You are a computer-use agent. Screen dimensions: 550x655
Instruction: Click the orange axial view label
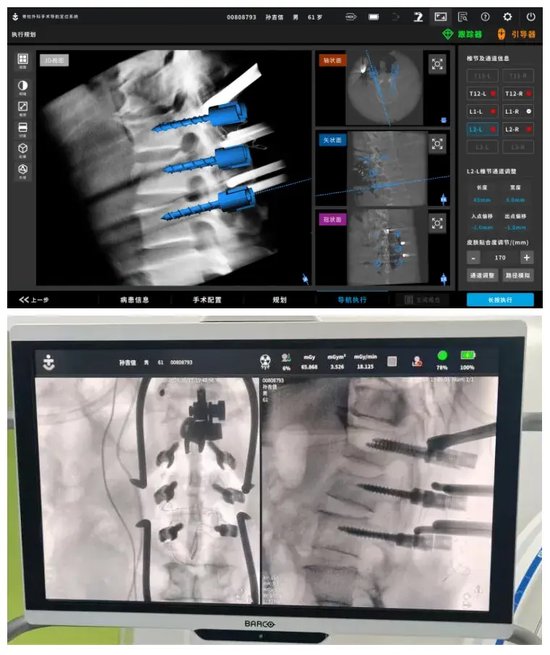pyautogui.click(x=332, y=61)
